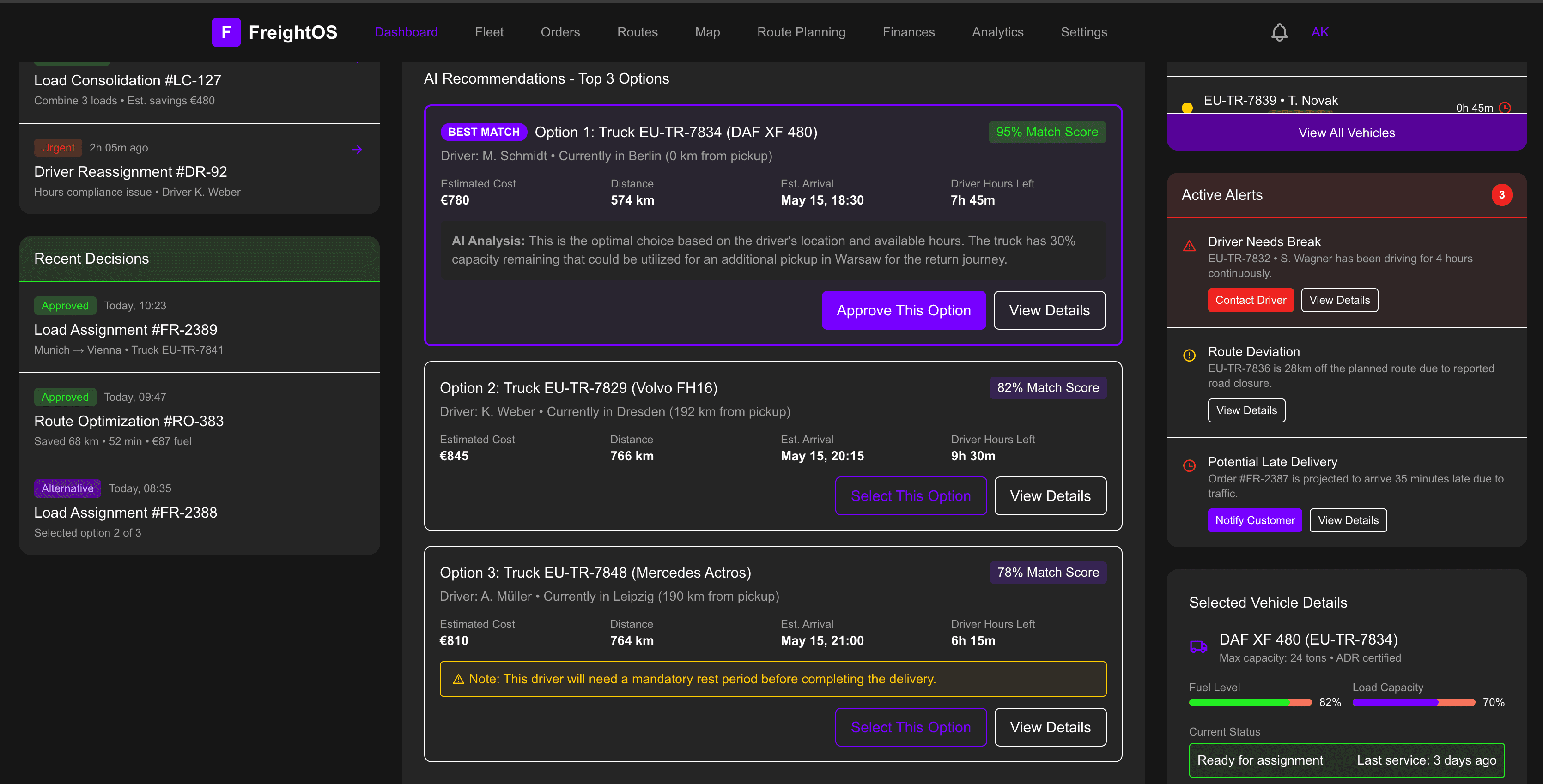Open the Orders page
The image size is (1543, 784).
pyautogui.click(x=560, y=32)
